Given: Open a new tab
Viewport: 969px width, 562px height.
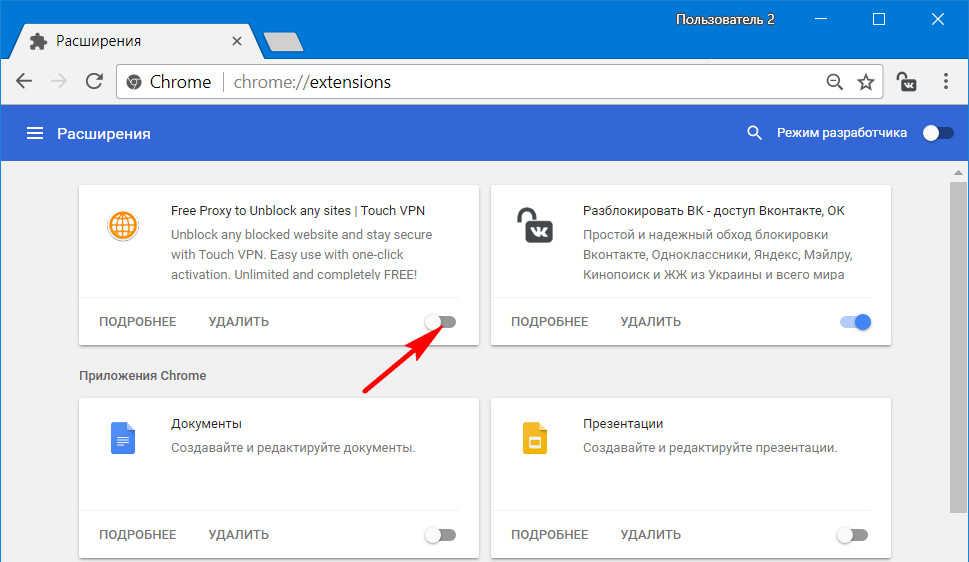Looking at the screenshot, I should (x=283, y=42).
